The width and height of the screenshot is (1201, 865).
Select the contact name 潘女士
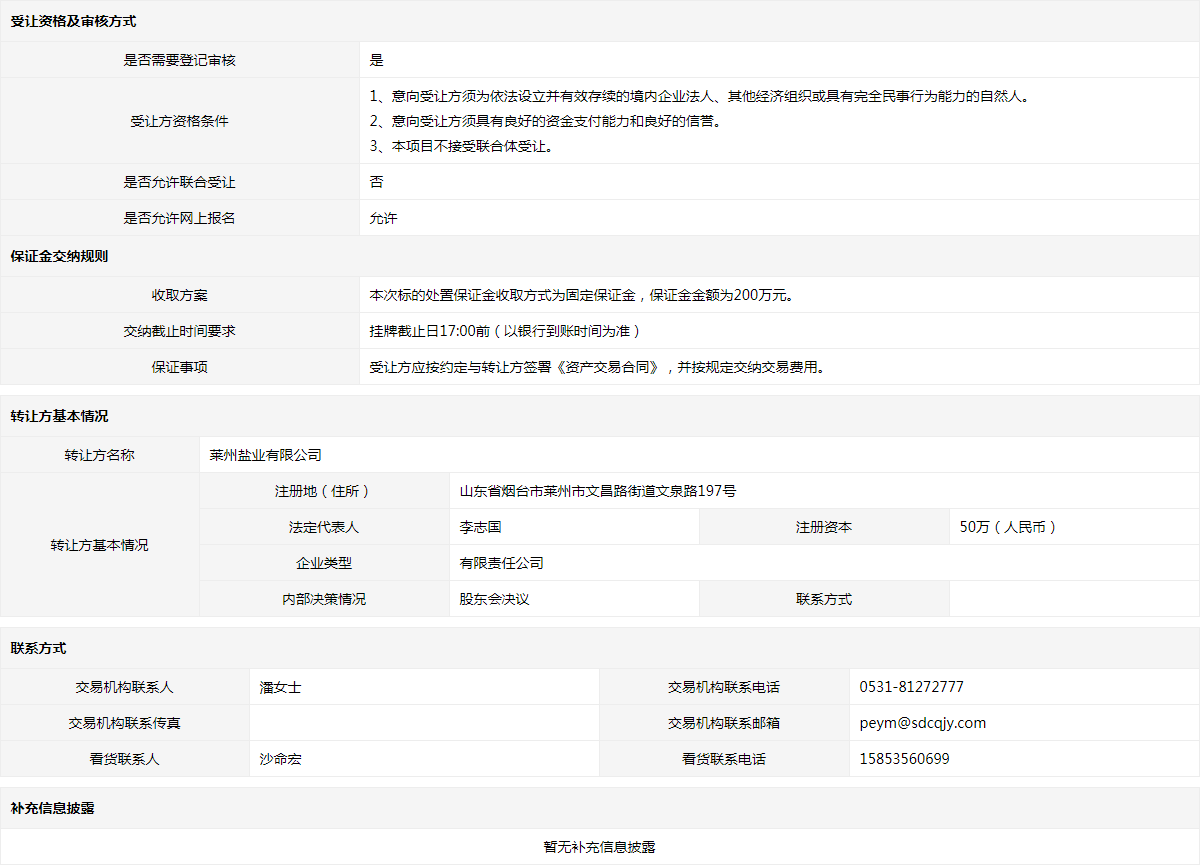click(x=280, y=687)
